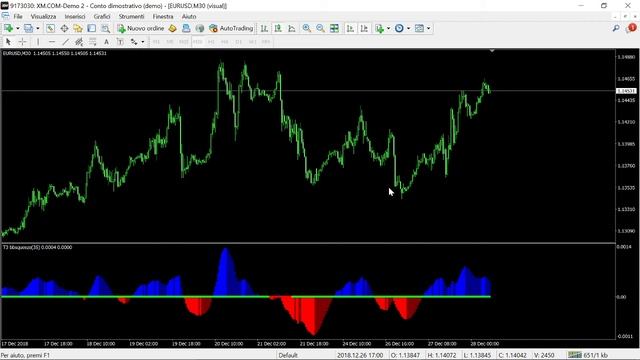Switch to the H1 timeframe
This screenshot has height=360, width=640.
211,42
